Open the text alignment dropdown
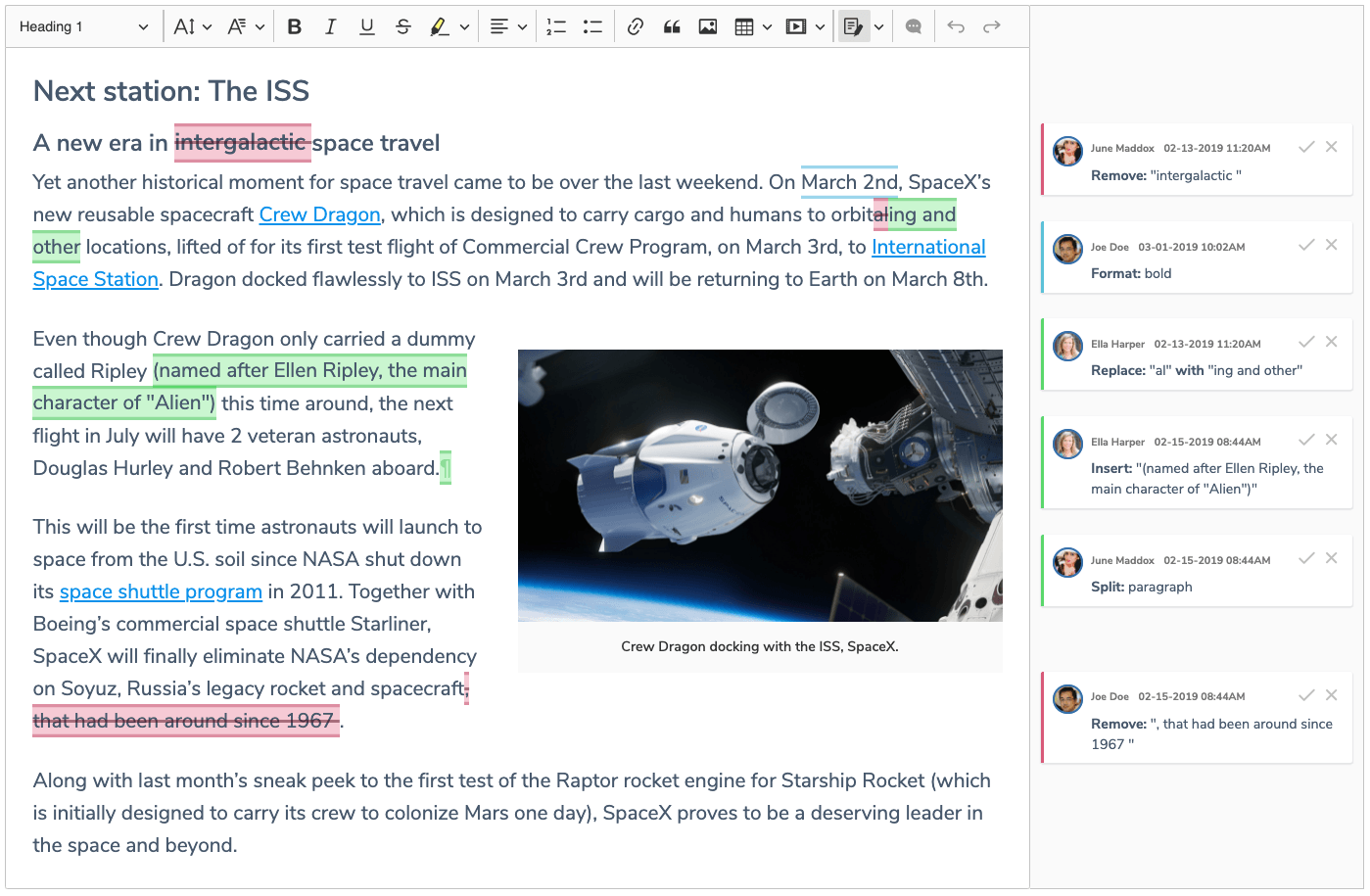 click(x=508, y=27)
